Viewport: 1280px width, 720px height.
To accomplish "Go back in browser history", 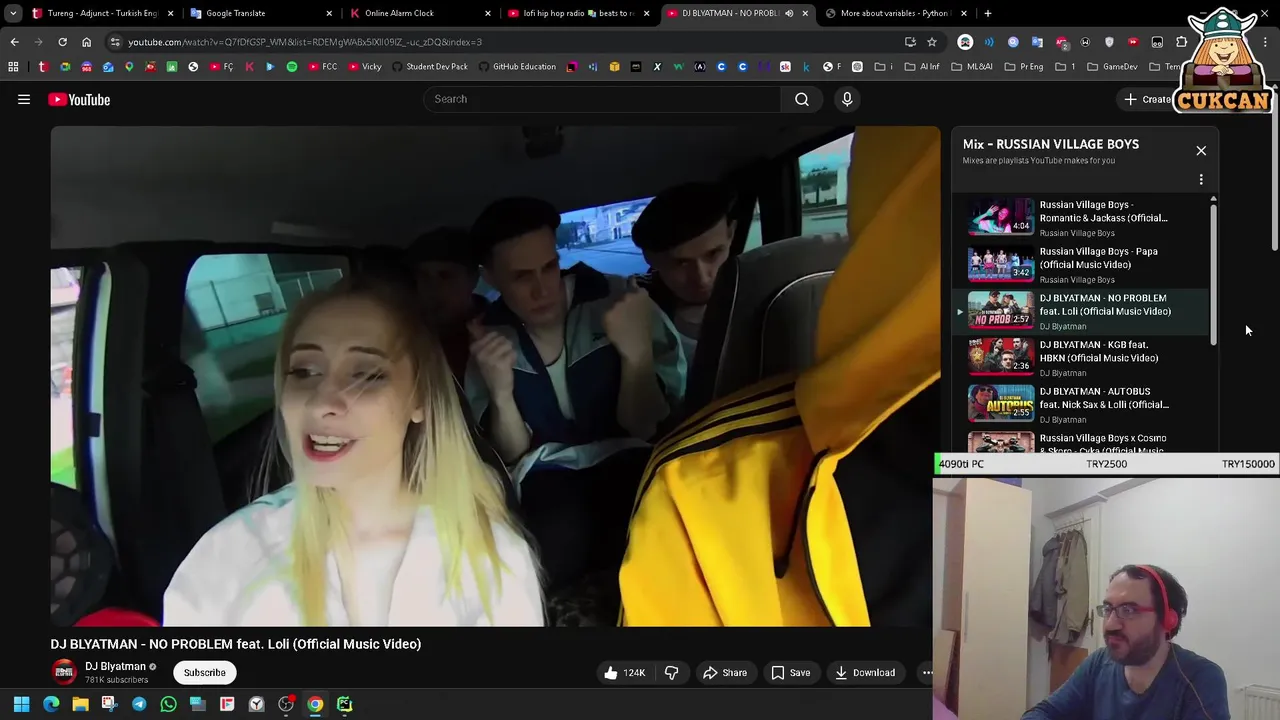I will coord(14,42).
